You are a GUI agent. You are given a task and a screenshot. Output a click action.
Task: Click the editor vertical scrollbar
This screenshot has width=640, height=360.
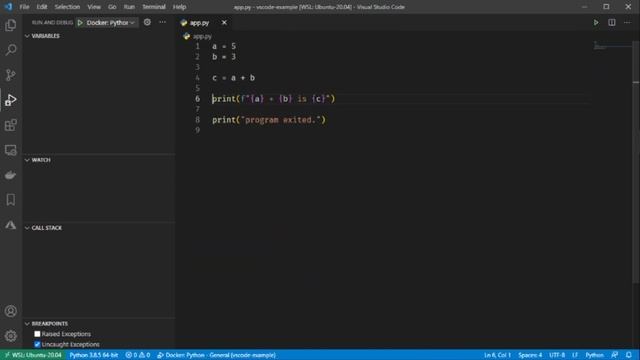636,163
